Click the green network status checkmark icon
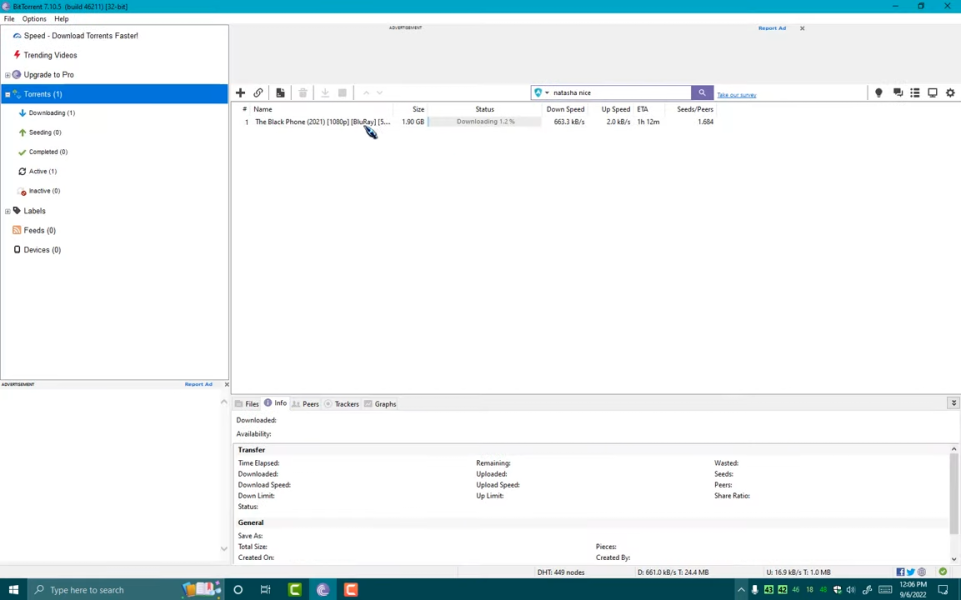This screenshot has width=961, height=600. click(943, 572)
